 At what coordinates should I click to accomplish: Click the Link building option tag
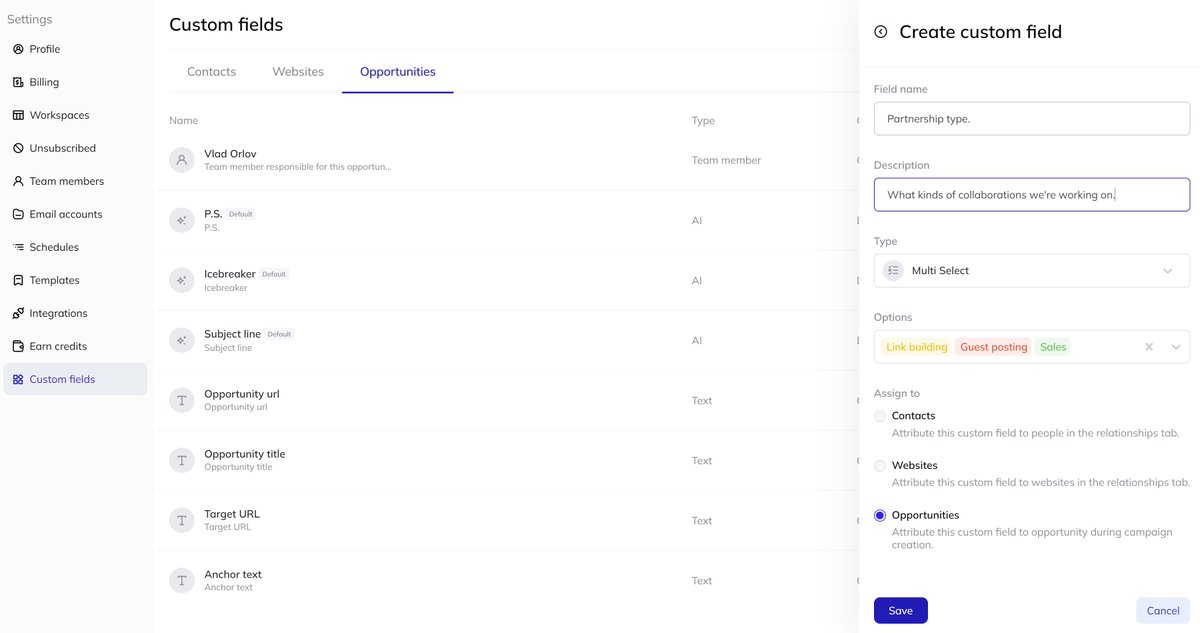tap(916, 347)
